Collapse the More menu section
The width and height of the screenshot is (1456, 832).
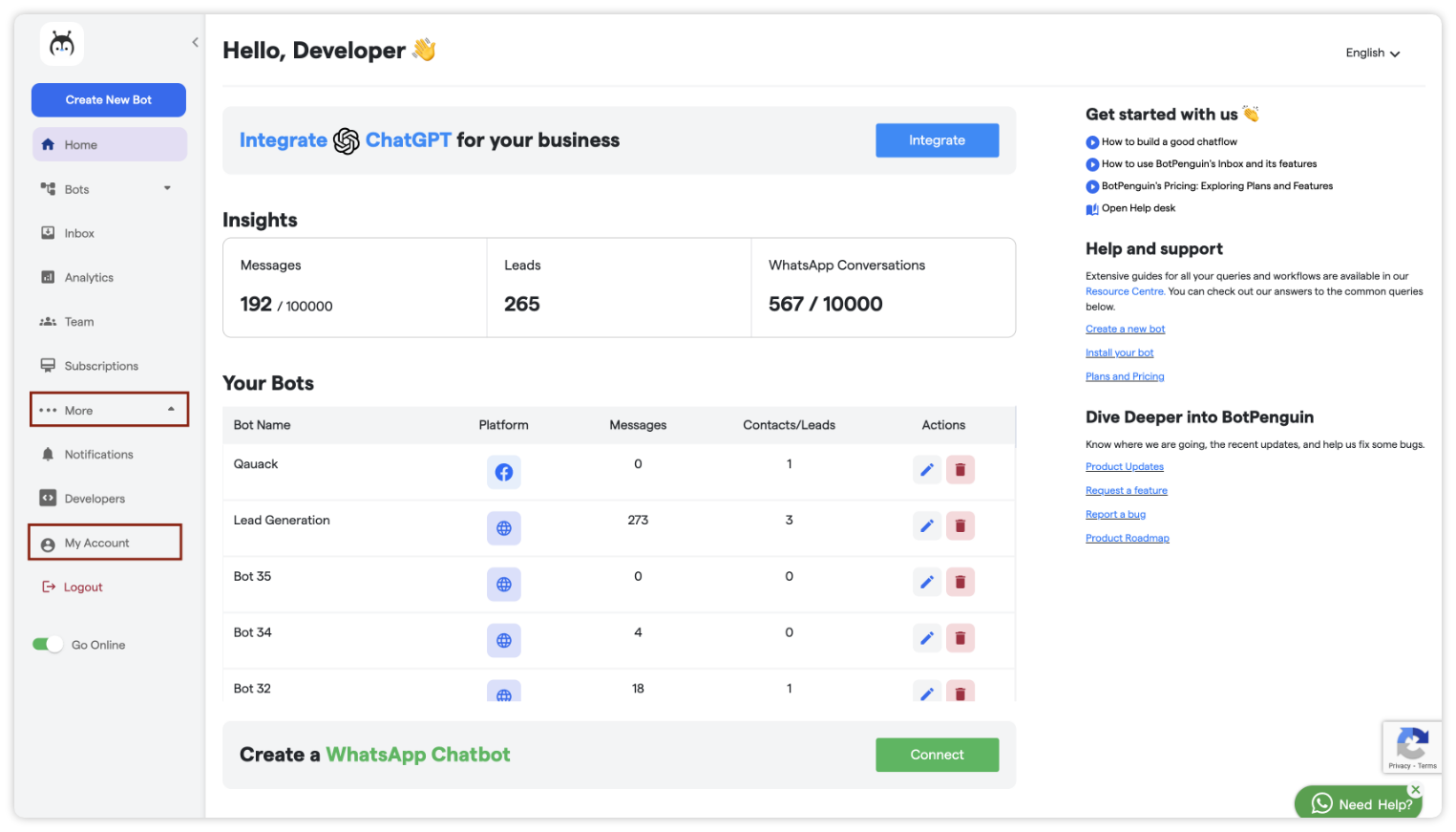tap(171, 410)
